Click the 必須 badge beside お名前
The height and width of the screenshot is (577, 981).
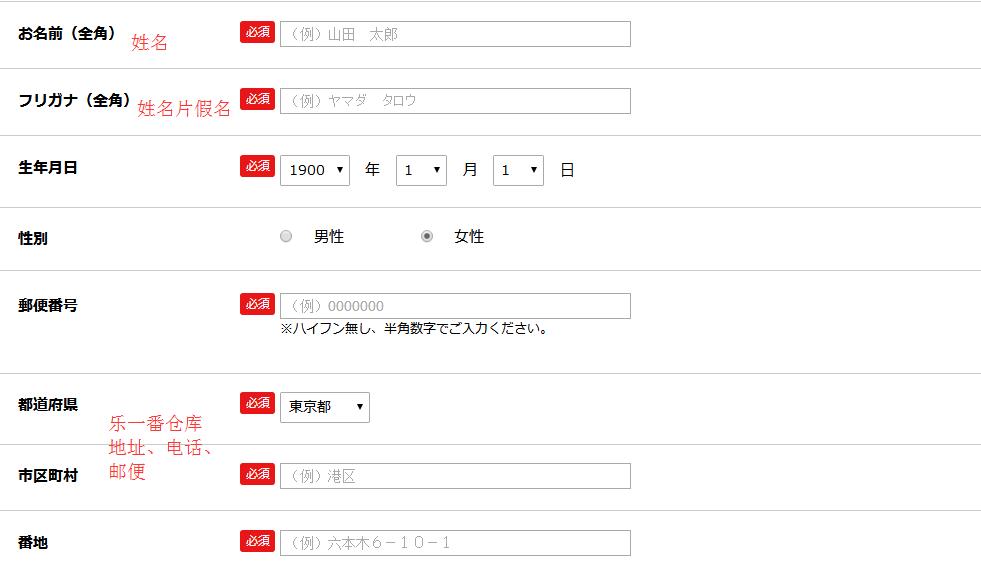pos(257,32)
